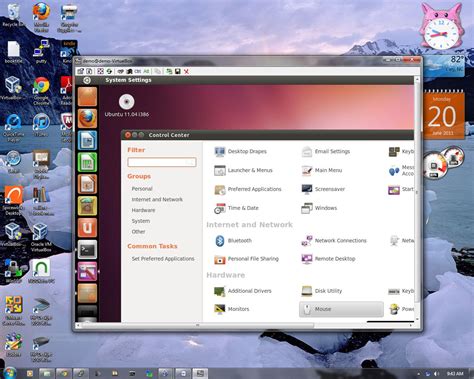The width and height of the screenshot is (474, 379).
Task: Open Monitors settings
Action: click(x=232, y=309)
